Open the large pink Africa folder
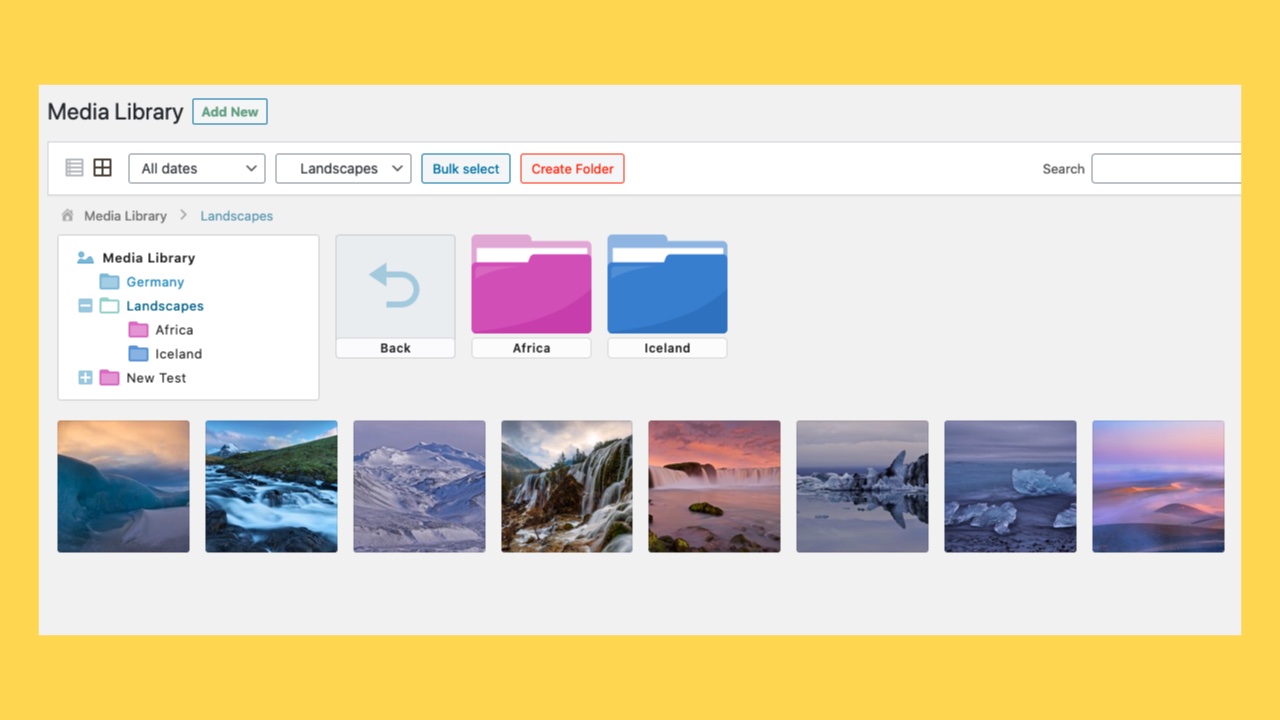 531,284
